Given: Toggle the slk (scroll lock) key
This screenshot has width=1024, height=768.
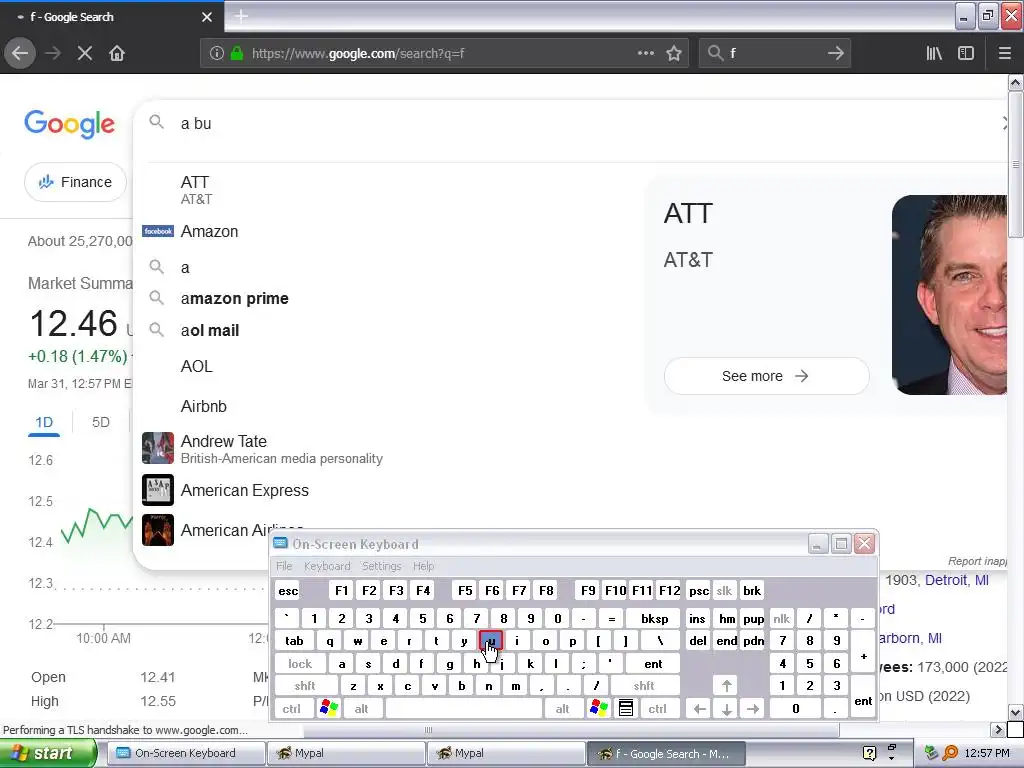Looking at the screenshot, I should coord(724,591).
